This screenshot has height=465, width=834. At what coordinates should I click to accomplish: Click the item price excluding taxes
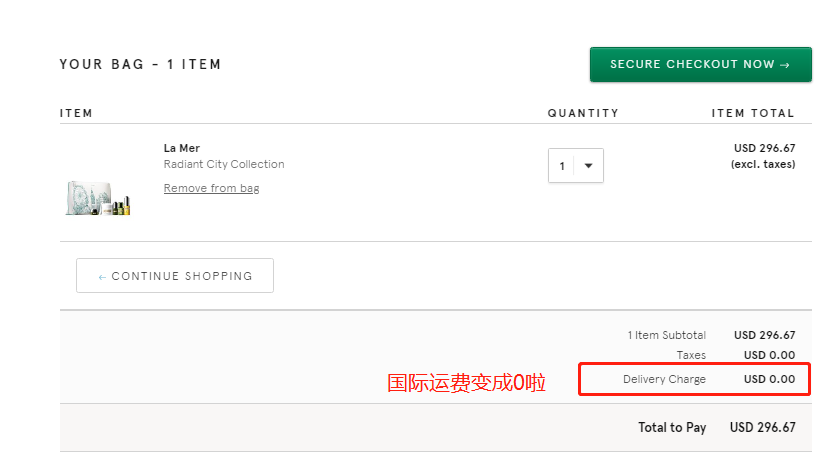click(764, 156)
